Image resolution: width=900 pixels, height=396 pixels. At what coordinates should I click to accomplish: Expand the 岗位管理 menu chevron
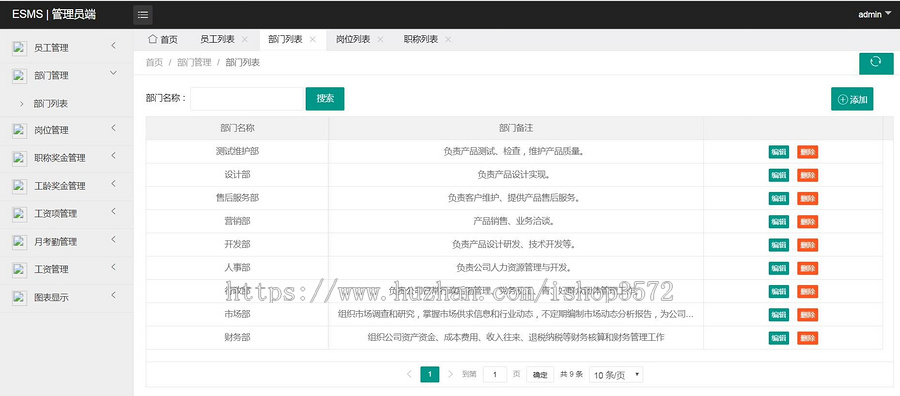pos(114,128)
